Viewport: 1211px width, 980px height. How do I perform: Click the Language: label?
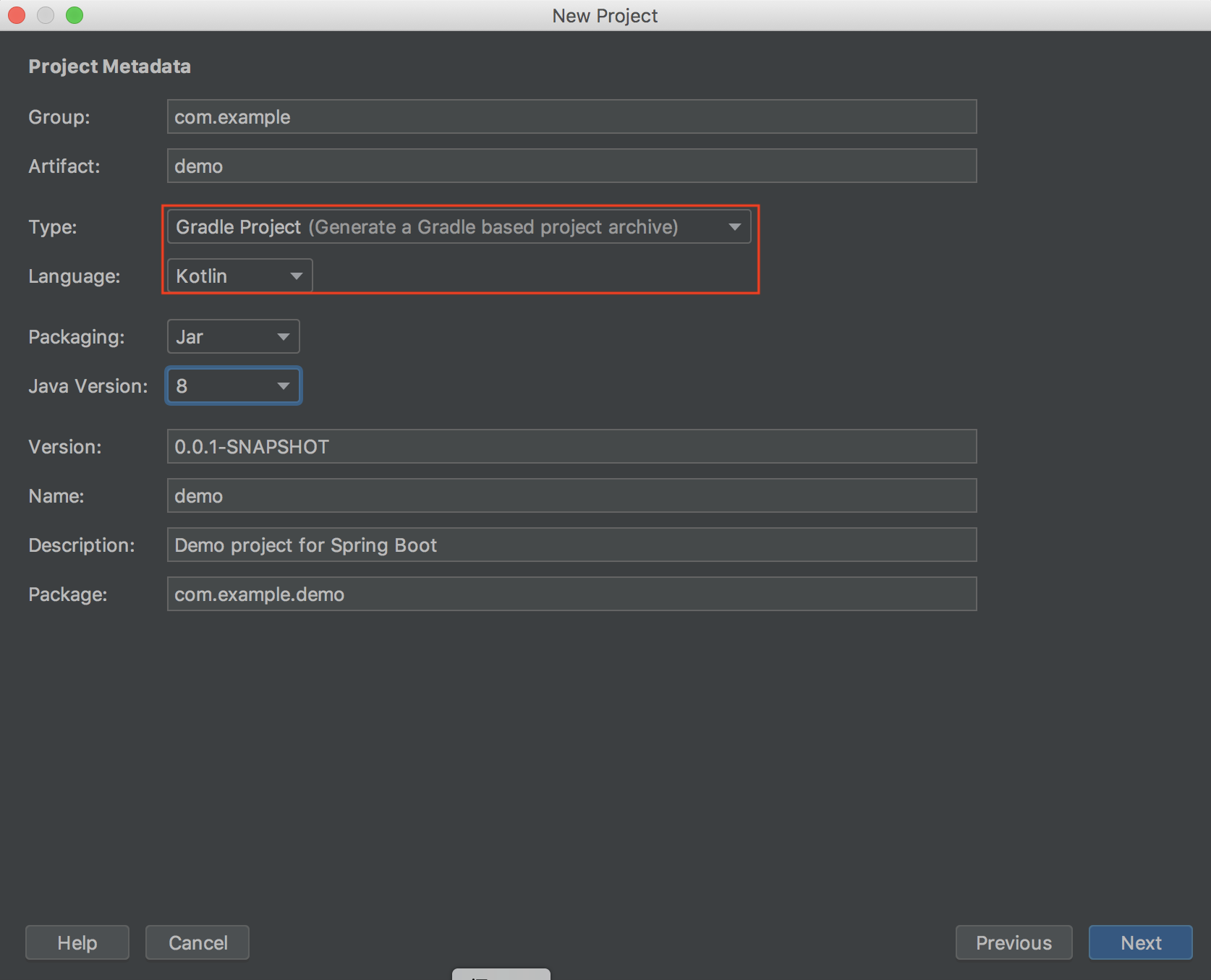(75, 276)
